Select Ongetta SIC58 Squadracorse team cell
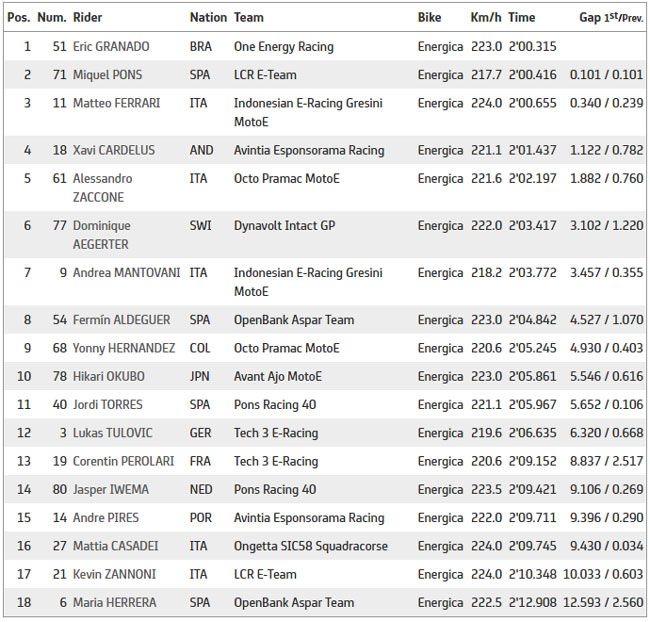Image resolution: width=650 pixels, height=622 pixels. 310,546
